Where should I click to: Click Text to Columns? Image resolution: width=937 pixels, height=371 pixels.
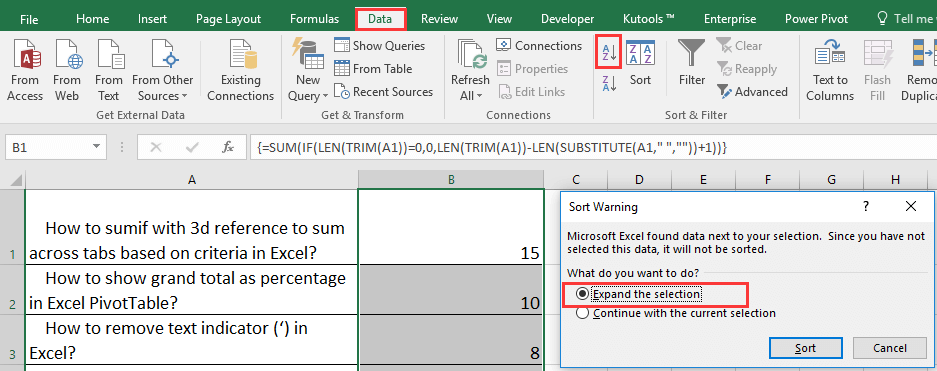coord(830,70)
